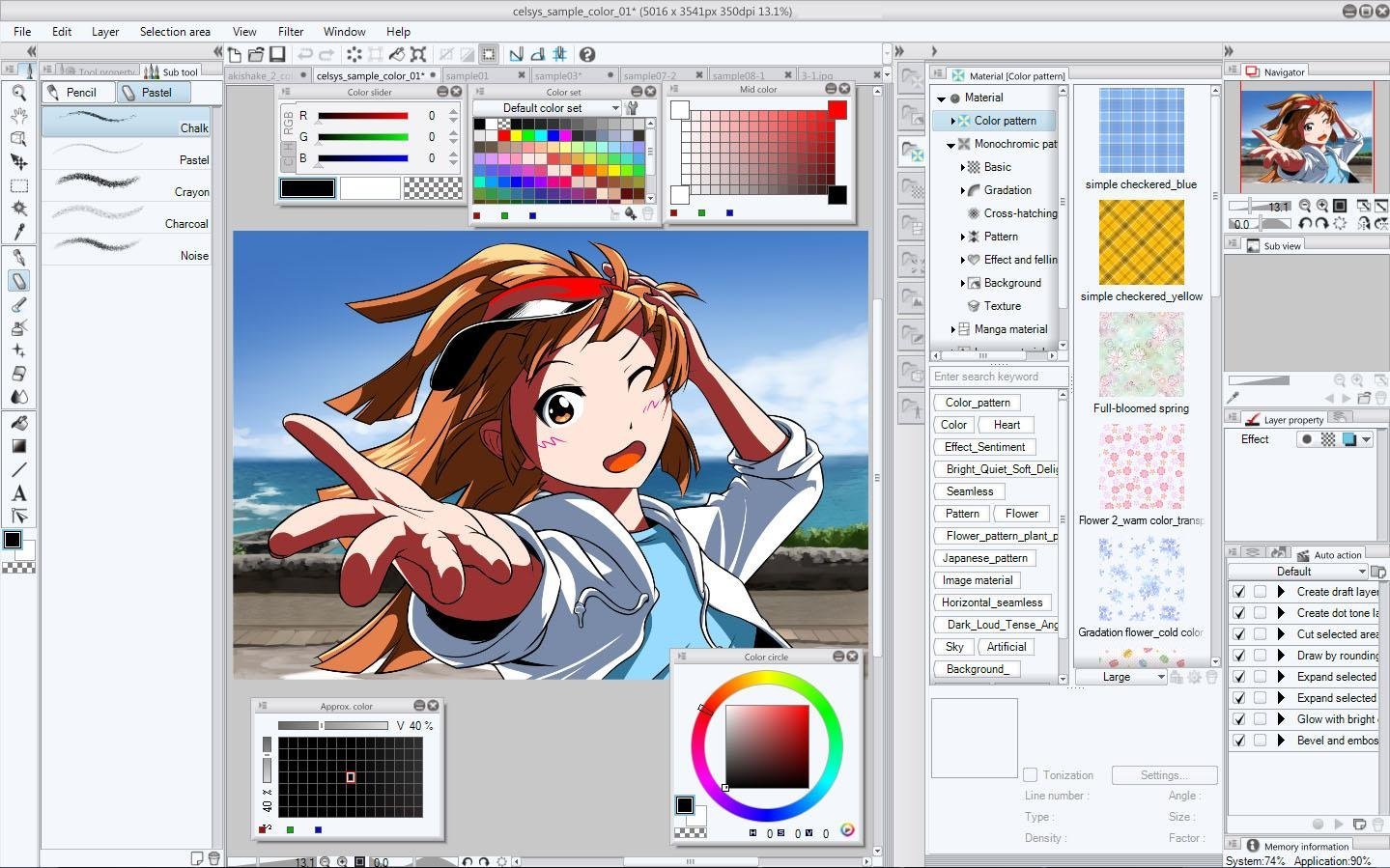Pick a color with the Eyedropper tool
Screen dimensions: 1390x868
[18, 232]
